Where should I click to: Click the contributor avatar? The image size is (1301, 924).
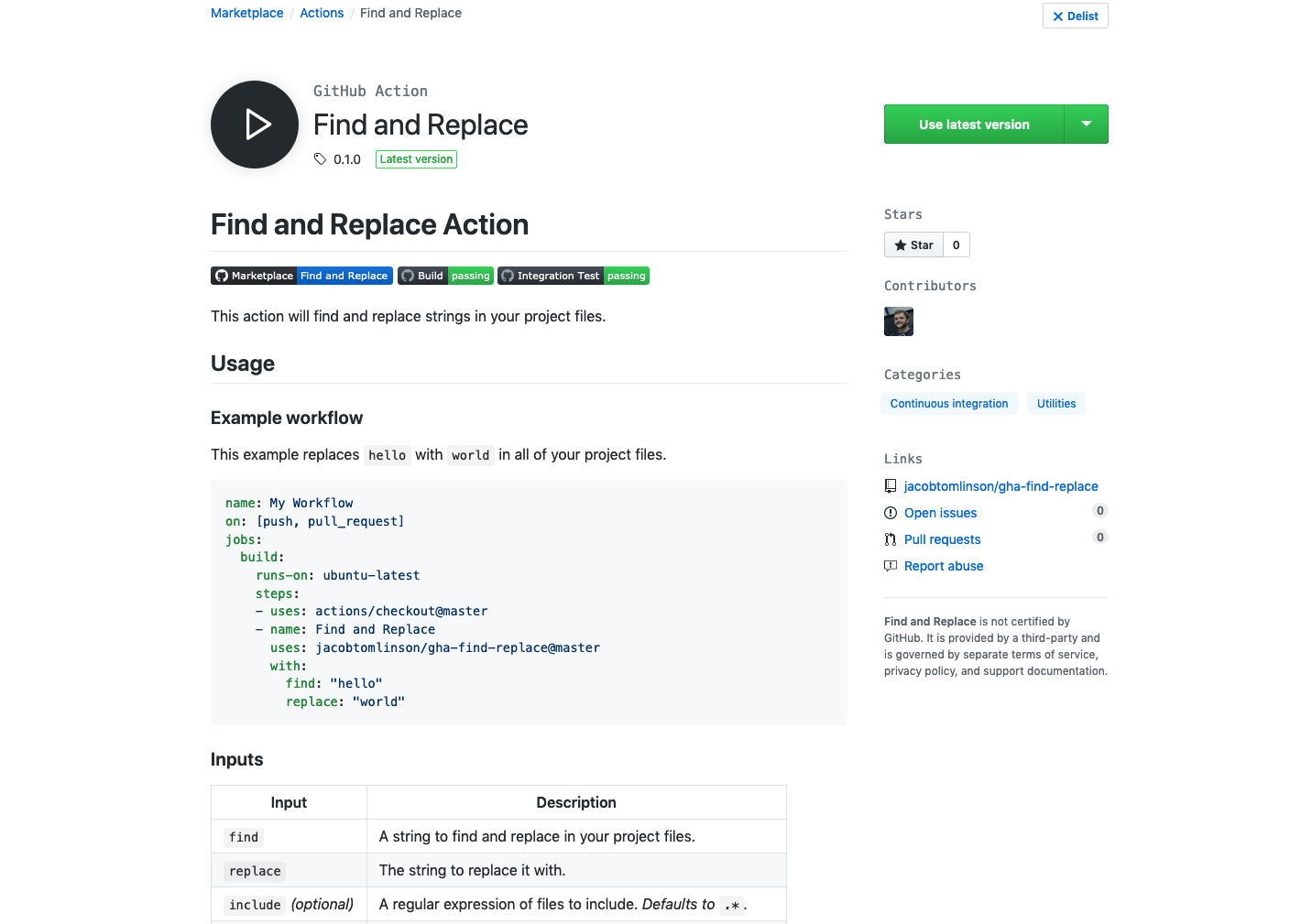pos(899,321)
